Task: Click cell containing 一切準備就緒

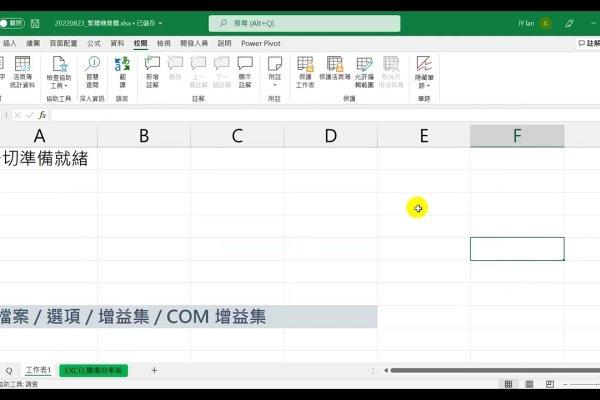Action: [x=49, y=158]
